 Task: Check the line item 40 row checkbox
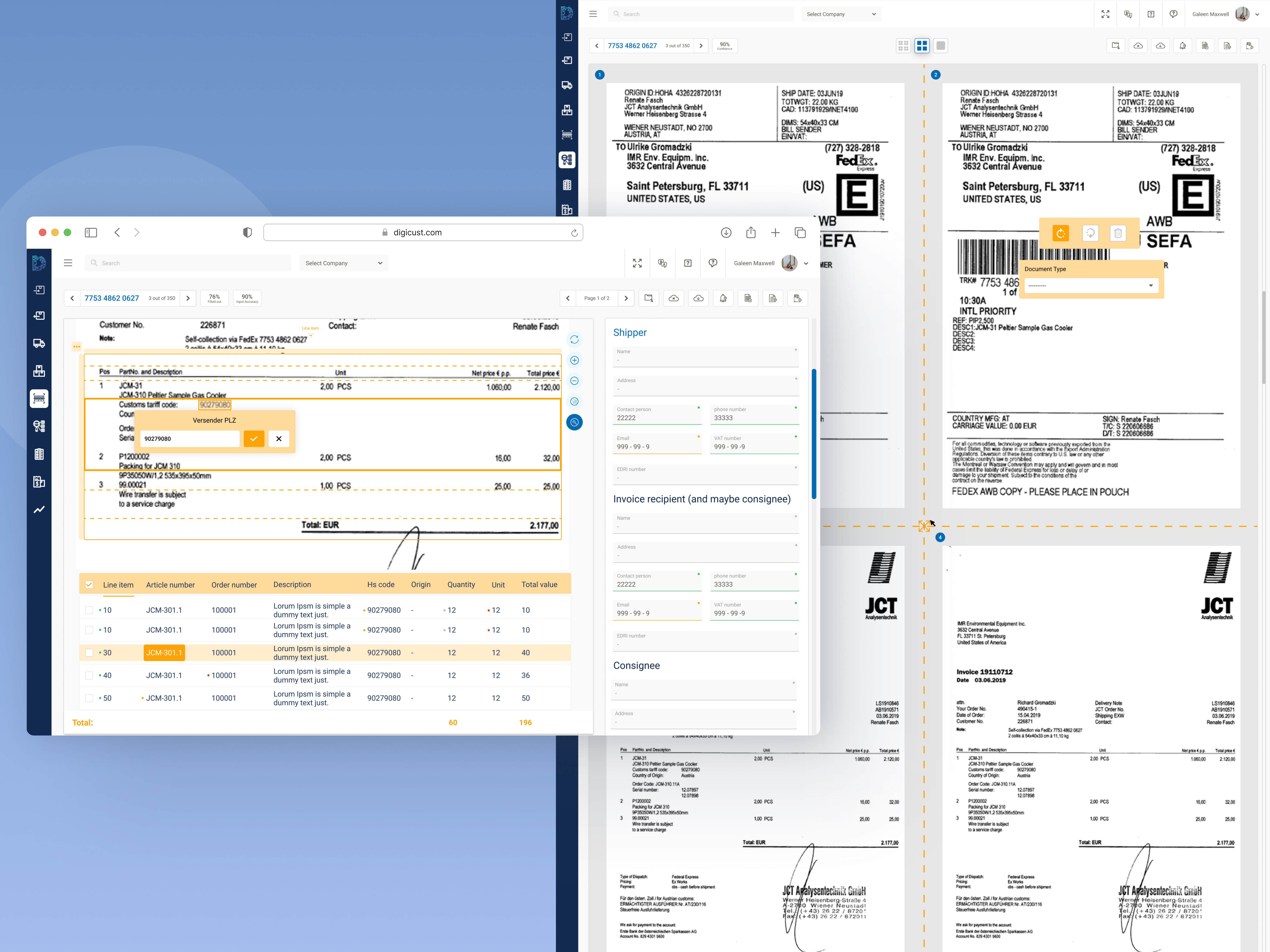89,675
